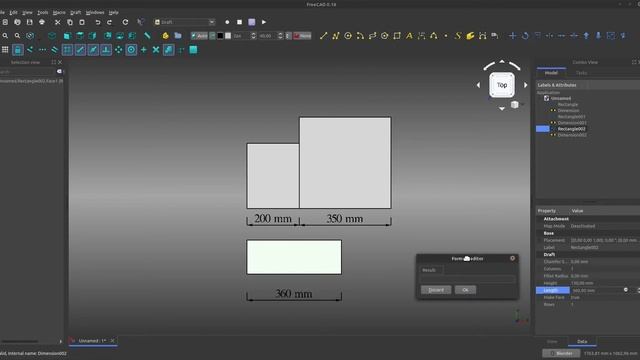Open the Edit menu
Screen dimensions: 640x360
coord(13,13)
